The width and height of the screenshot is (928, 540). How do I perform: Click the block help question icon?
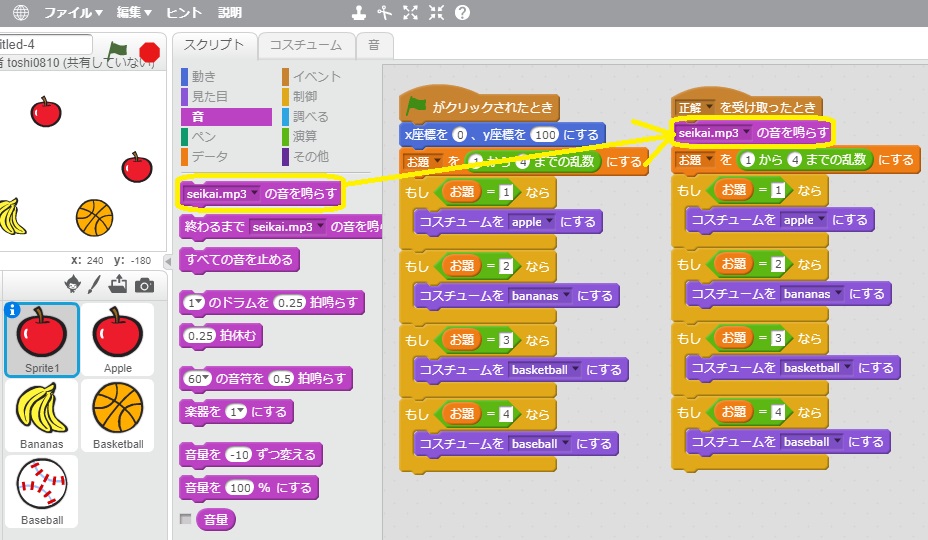pyautogui.click(x=462, y=12)
